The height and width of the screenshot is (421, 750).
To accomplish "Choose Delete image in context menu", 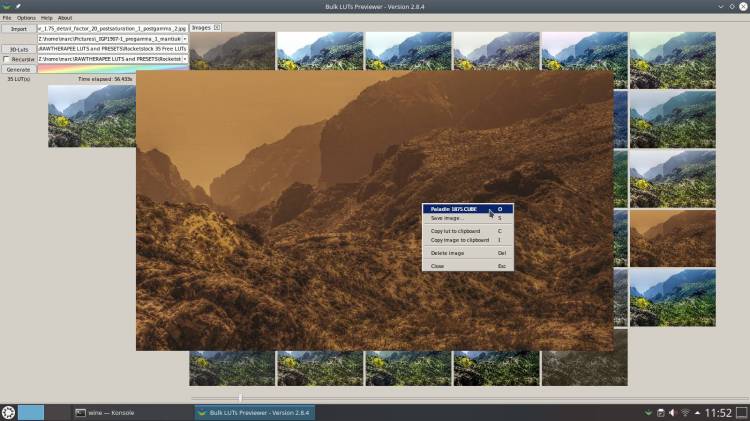I will 468,253.
